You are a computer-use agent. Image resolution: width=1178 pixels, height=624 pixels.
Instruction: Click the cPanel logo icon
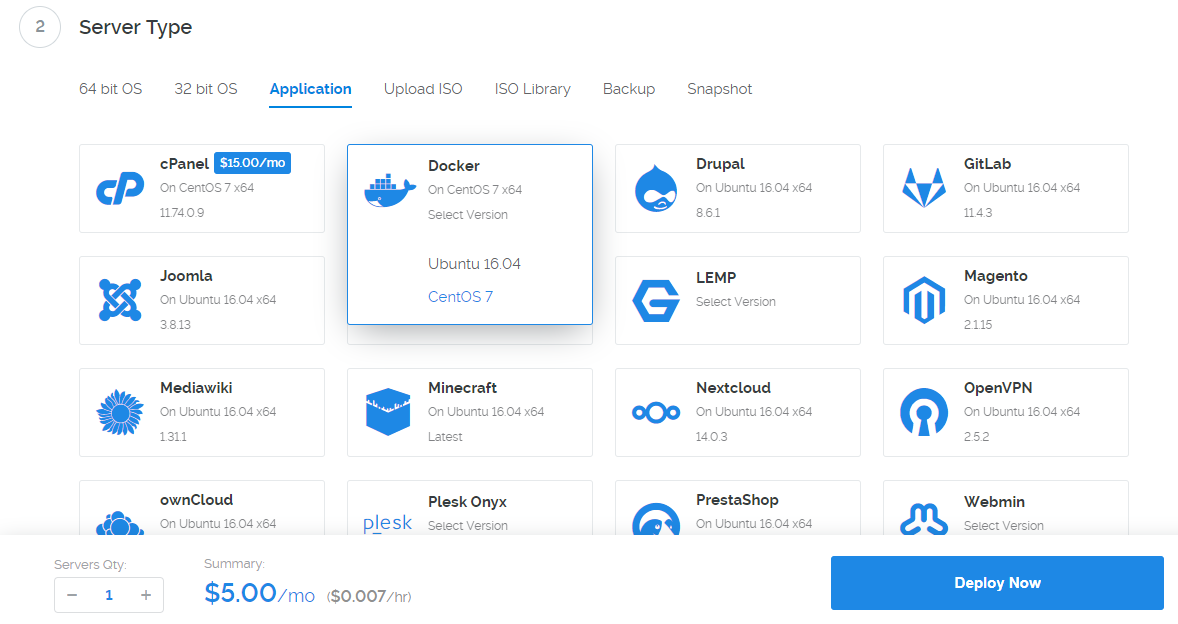[x=120, y=188]
